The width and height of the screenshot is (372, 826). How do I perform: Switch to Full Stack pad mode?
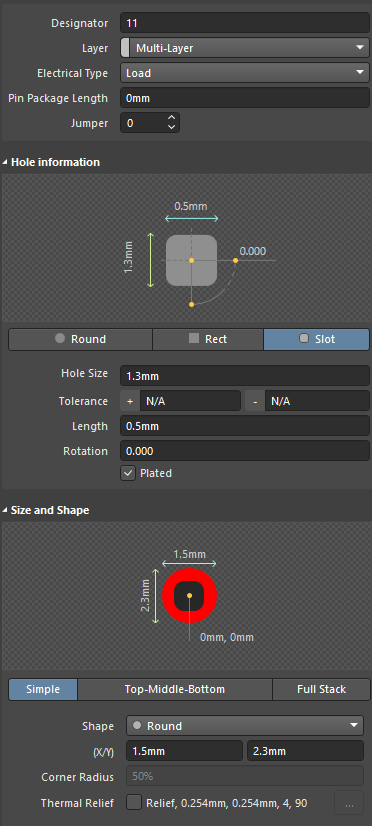[321, 690]
